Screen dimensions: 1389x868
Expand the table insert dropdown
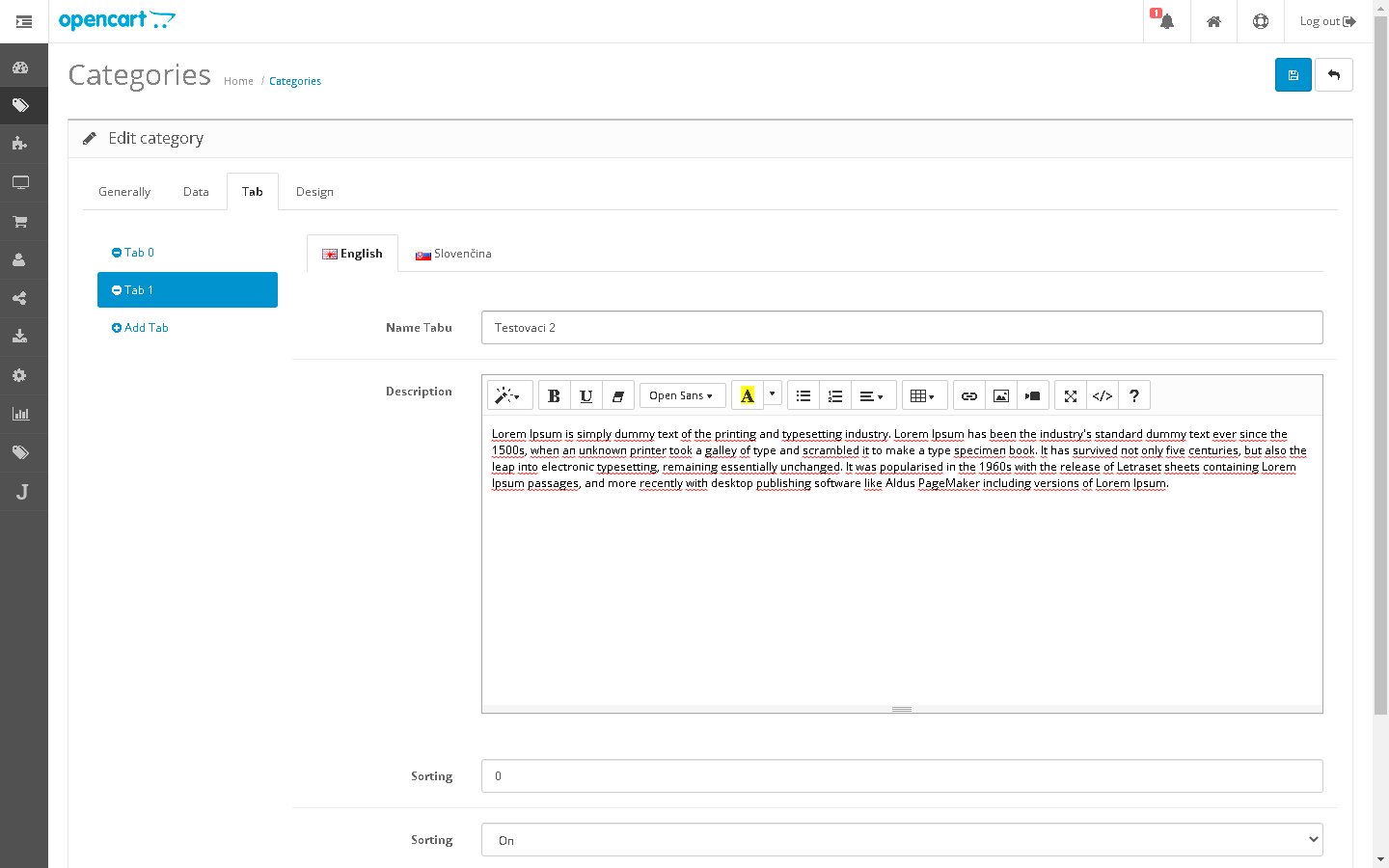point(923,395)
